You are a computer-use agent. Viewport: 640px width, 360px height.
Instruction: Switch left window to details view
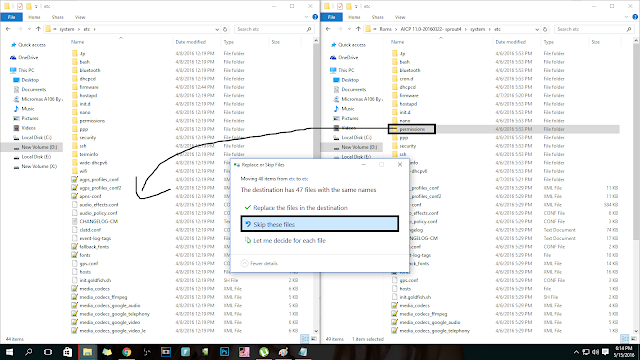coord(304,339)
